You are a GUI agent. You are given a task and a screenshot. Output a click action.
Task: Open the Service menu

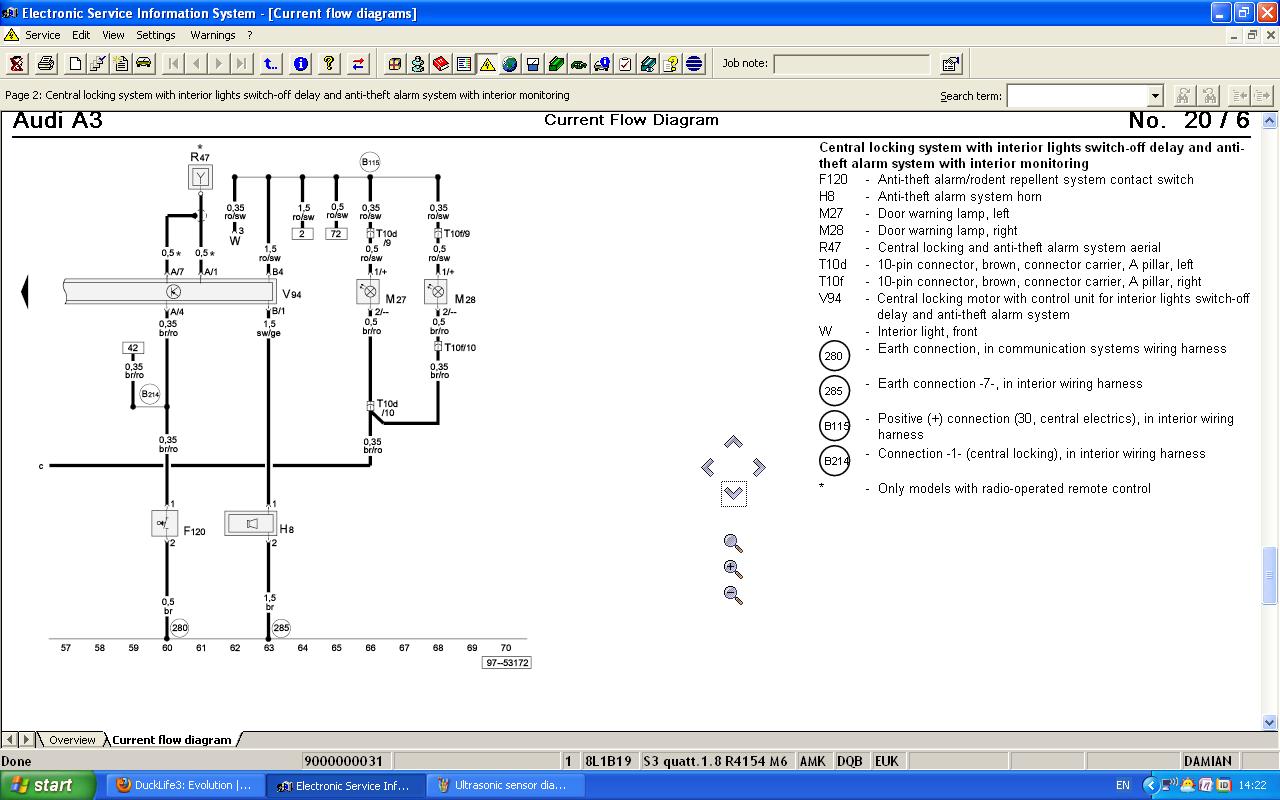pos(42,35)
